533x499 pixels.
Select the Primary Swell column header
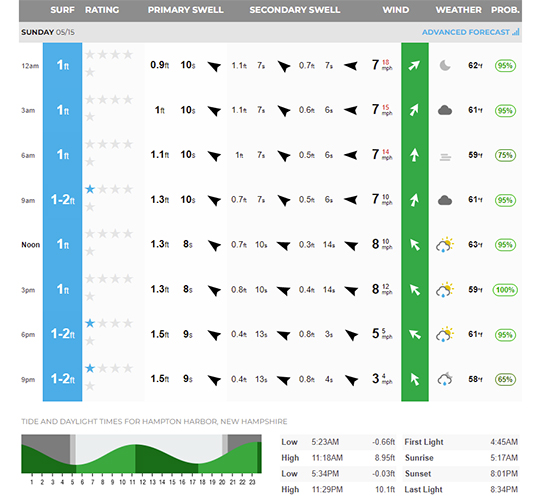click(x=186, y=10)
